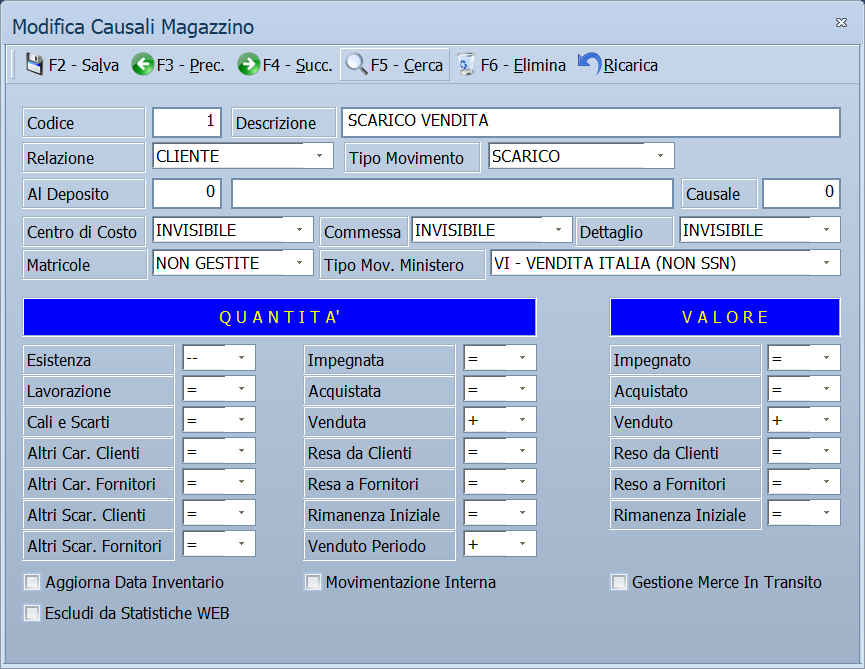
Task: Open the Esistenza quantity dropdown
Action: (241, 358)
